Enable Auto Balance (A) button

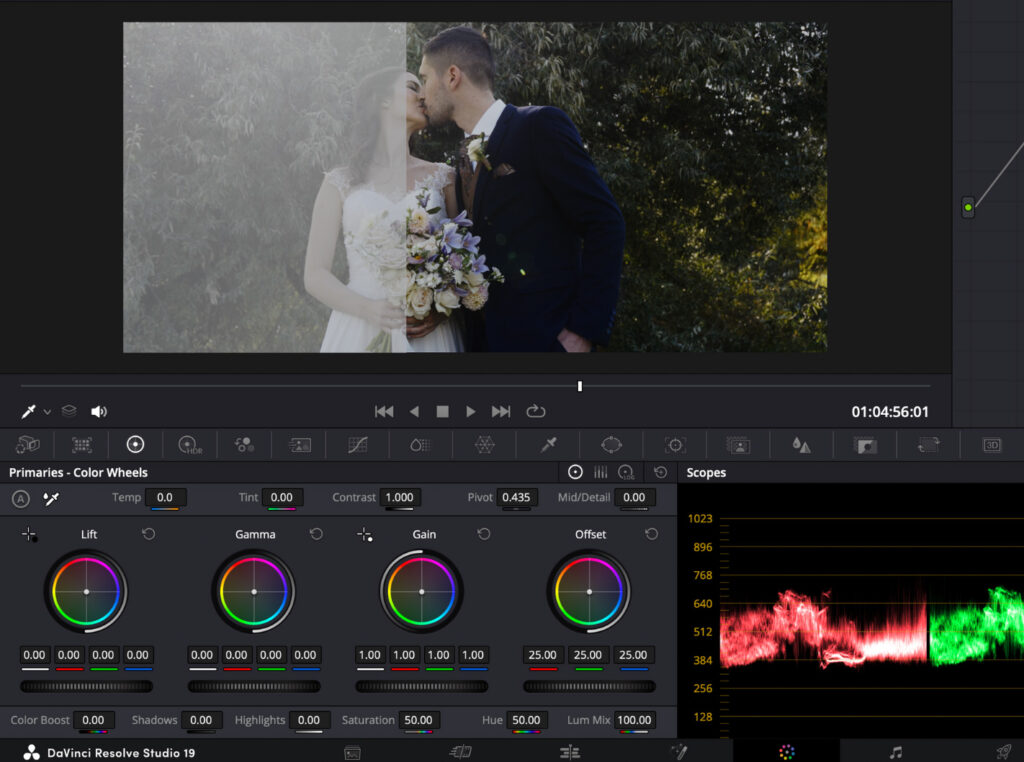pyautogui.click(x=21, y=498)
